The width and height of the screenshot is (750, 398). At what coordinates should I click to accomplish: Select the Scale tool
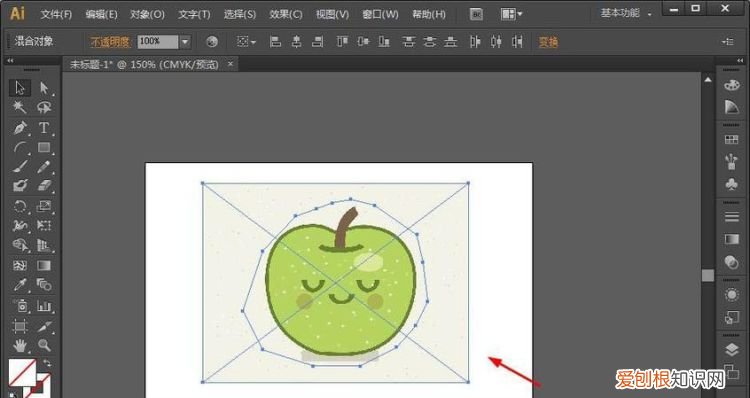pyautogui.click(x=44, y=206)
